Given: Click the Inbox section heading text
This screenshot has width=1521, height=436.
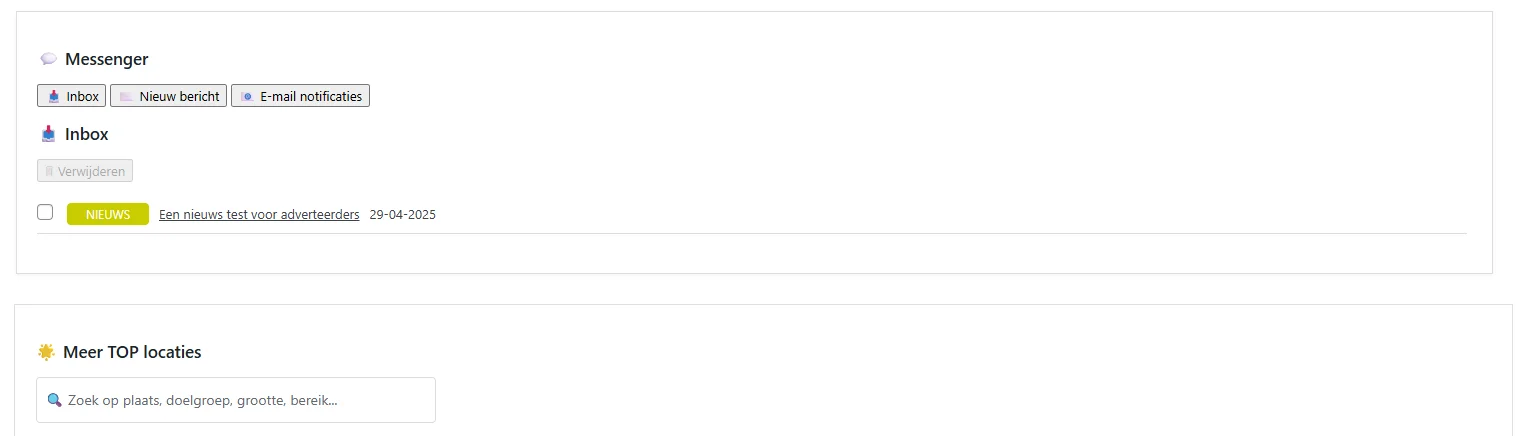Looking at the screenshot, I should click(x=87, y=134).
